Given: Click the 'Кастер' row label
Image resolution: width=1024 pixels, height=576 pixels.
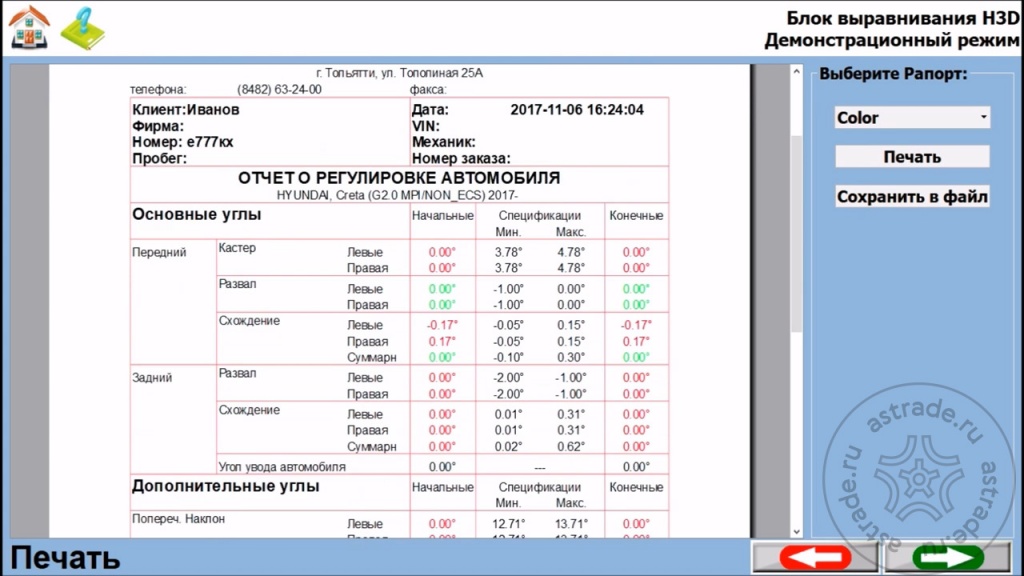Looking at the screenshot, I should tap(237, 248).
